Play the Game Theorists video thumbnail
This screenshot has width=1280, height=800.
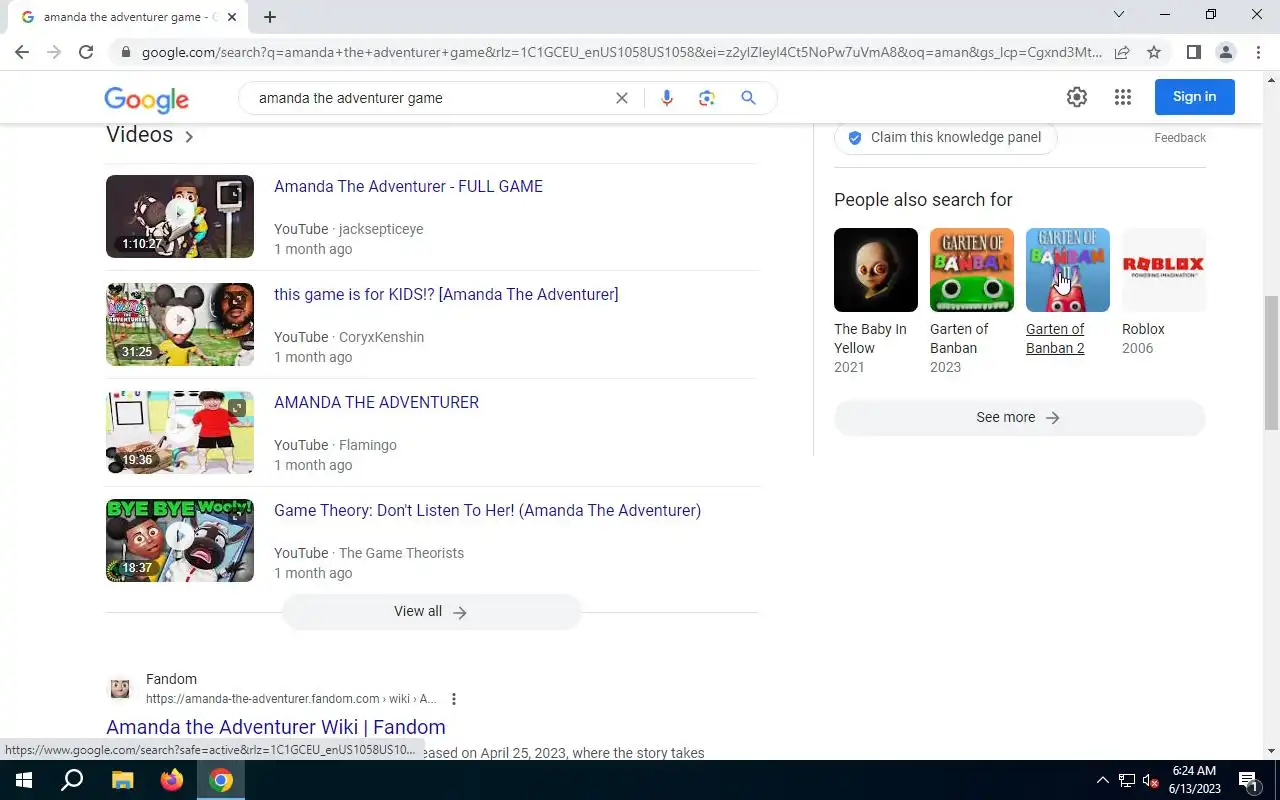coord(180,540)
